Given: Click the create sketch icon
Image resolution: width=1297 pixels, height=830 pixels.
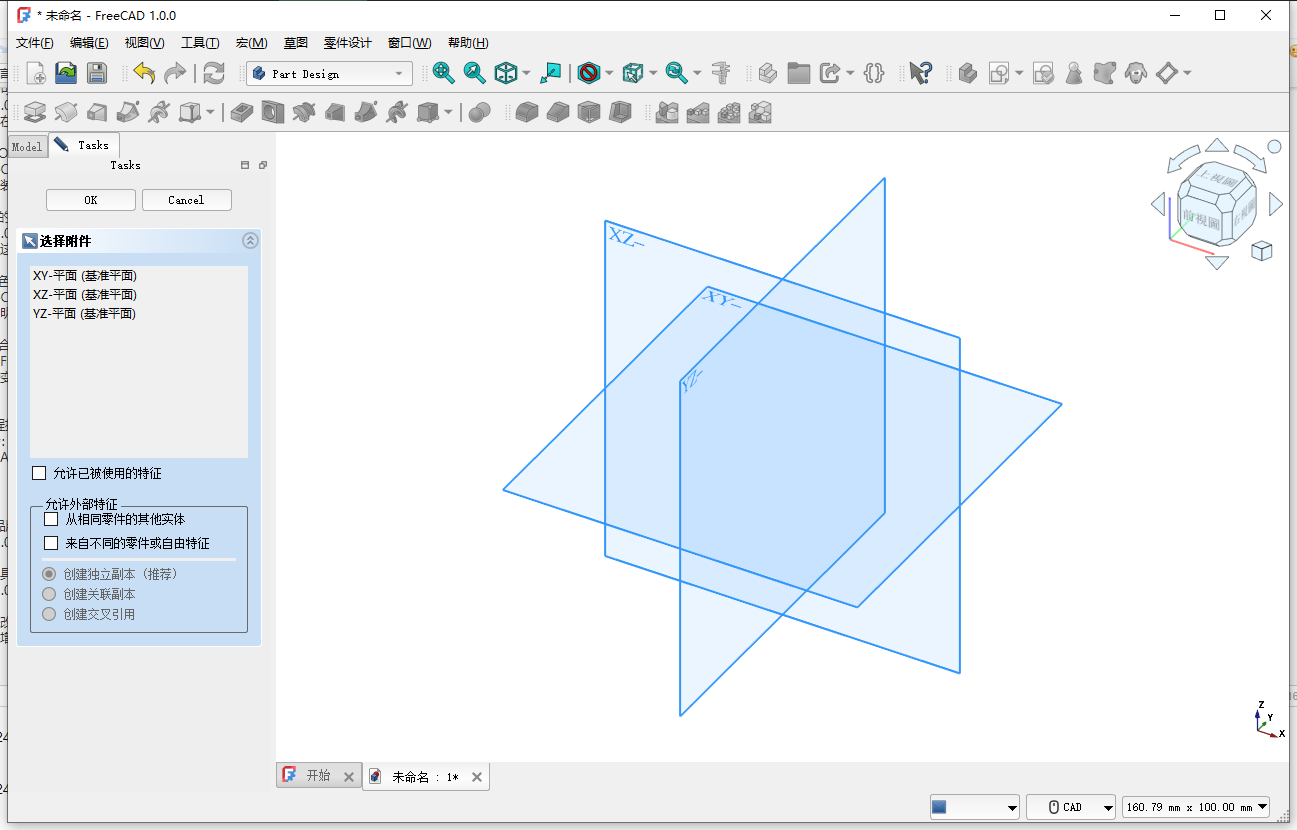Looking at the screenshot, I should coord(998,73).
